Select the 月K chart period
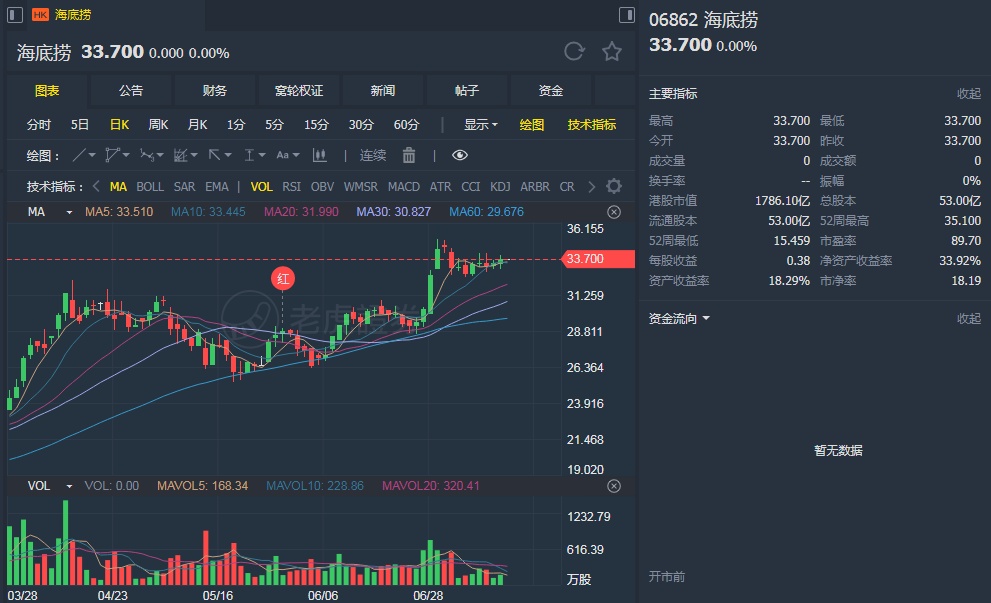 (x=197, y=125)
